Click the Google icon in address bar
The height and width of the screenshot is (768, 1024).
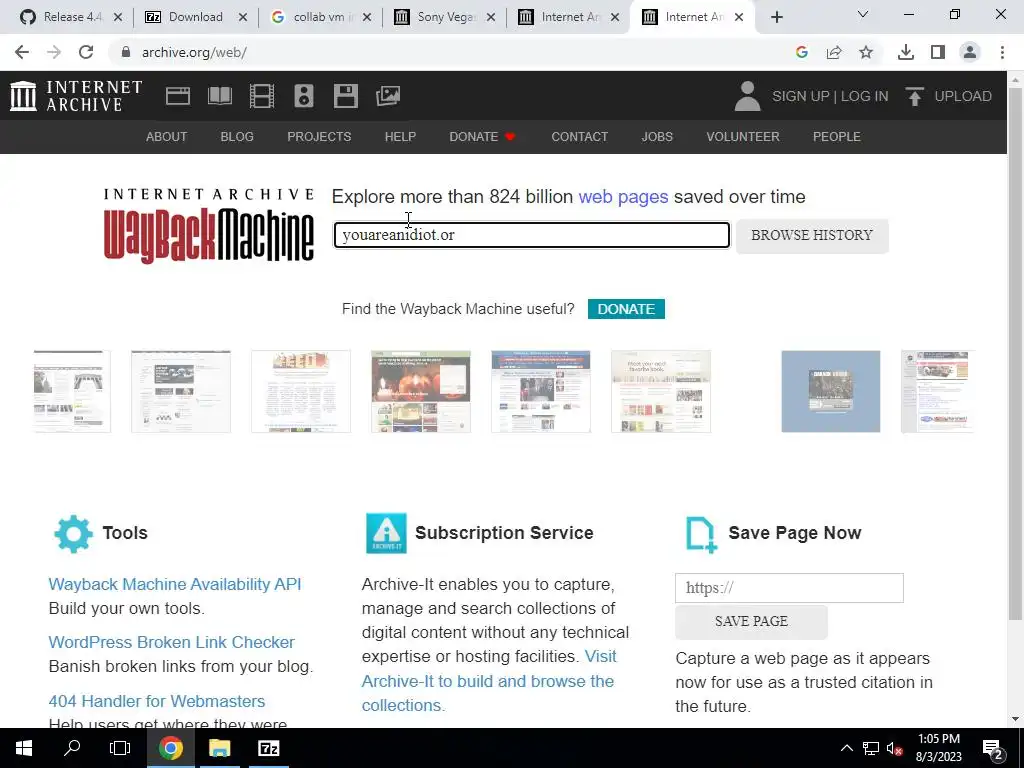802,52
